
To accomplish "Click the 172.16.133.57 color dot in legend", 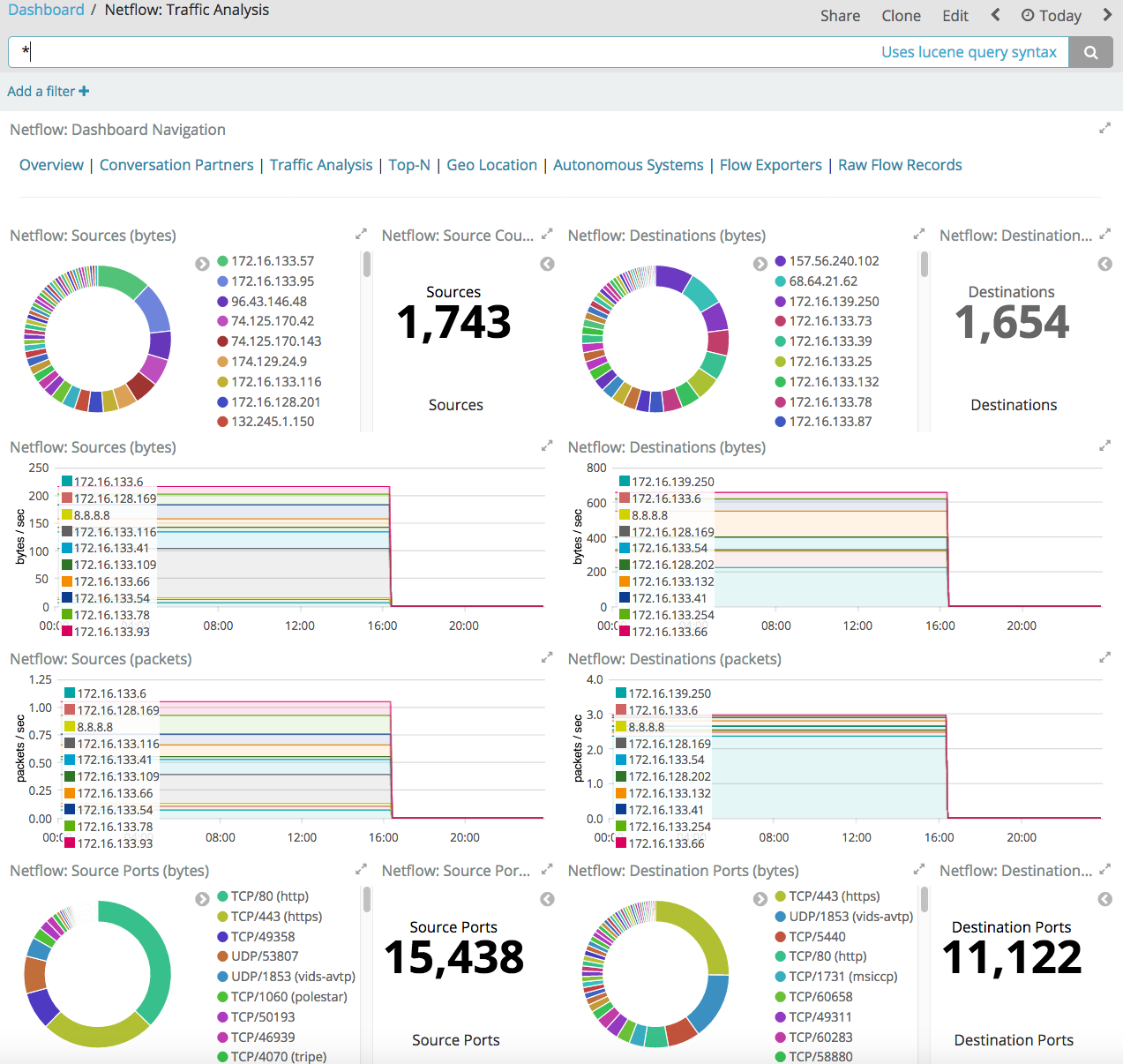I will pos(221,260).
